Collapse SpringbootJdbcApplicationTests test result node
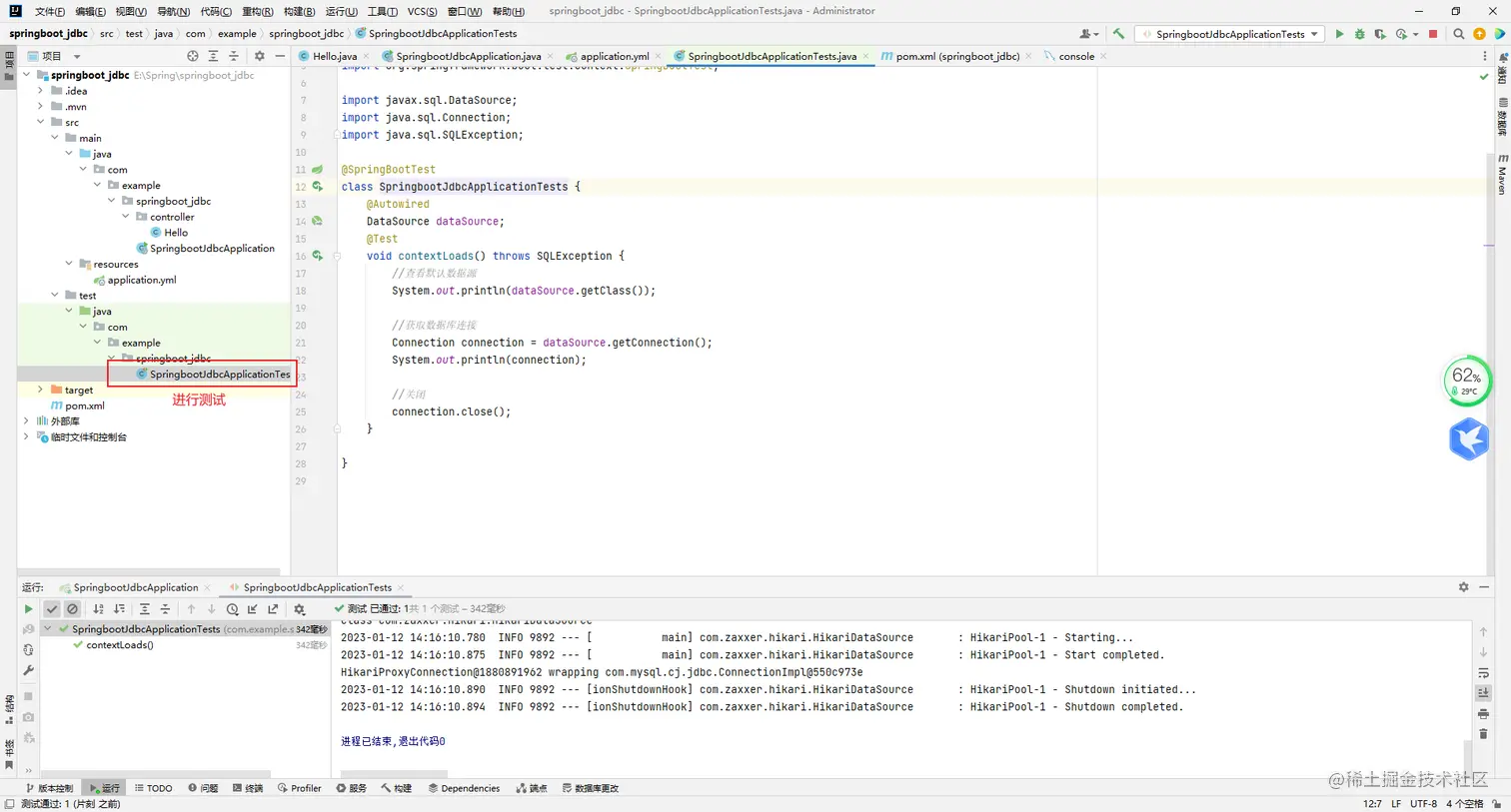The image size is (1511, 812). tap(47, 629)
